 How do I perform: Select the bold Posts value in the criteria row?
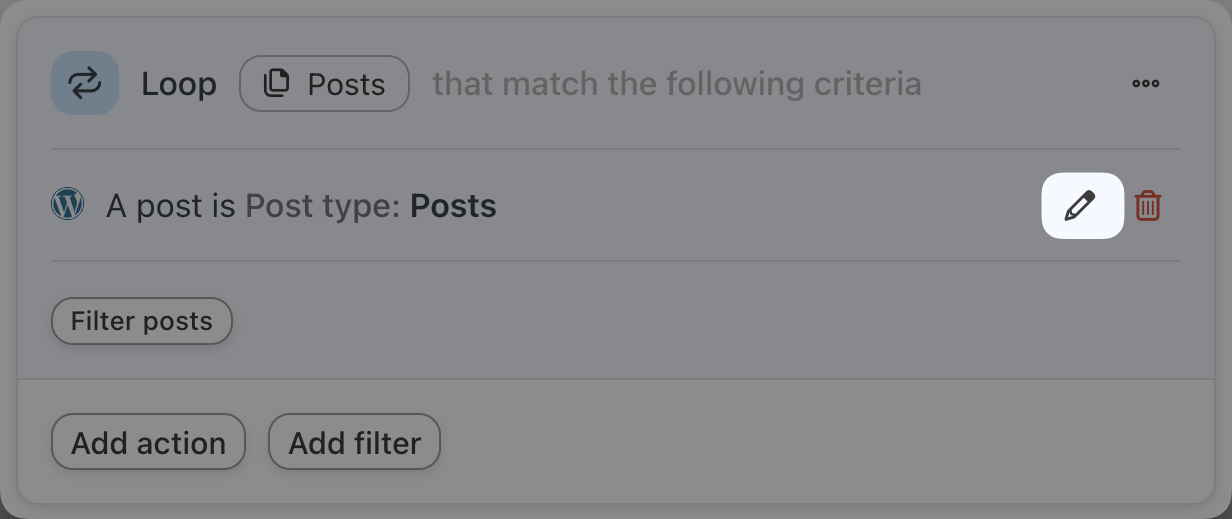453,206
